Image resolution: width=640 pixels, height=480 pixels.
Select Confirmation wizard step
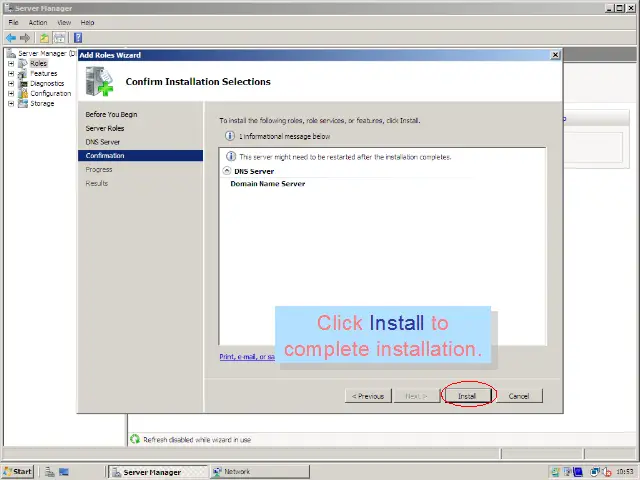coord(140,156)
